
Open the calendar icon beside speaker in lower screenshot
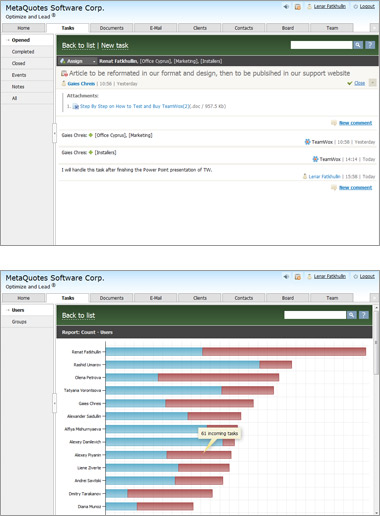298,277
